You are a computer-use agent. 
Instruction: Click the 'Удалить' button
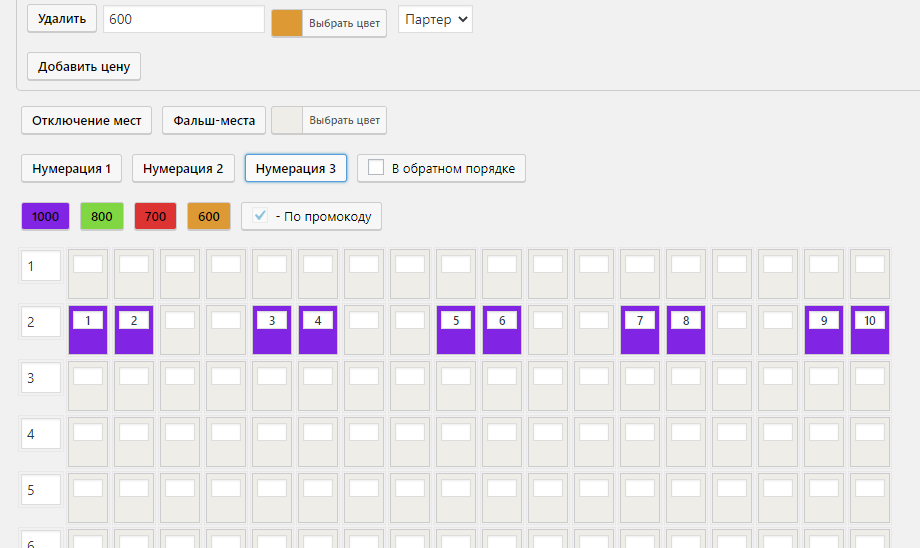pos(62,19)
